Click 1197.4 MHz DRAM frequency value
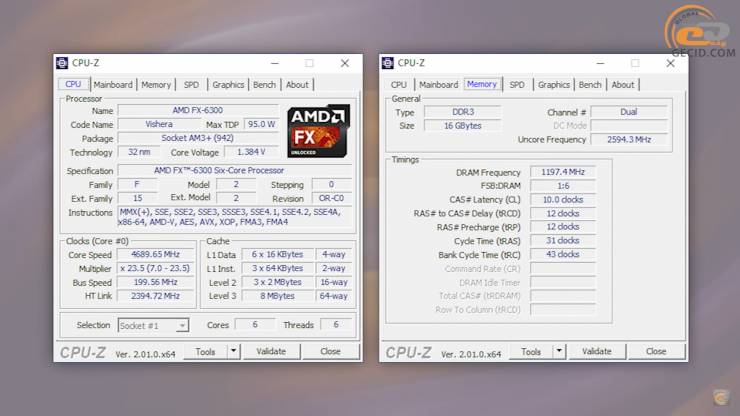 pos(563,172)
